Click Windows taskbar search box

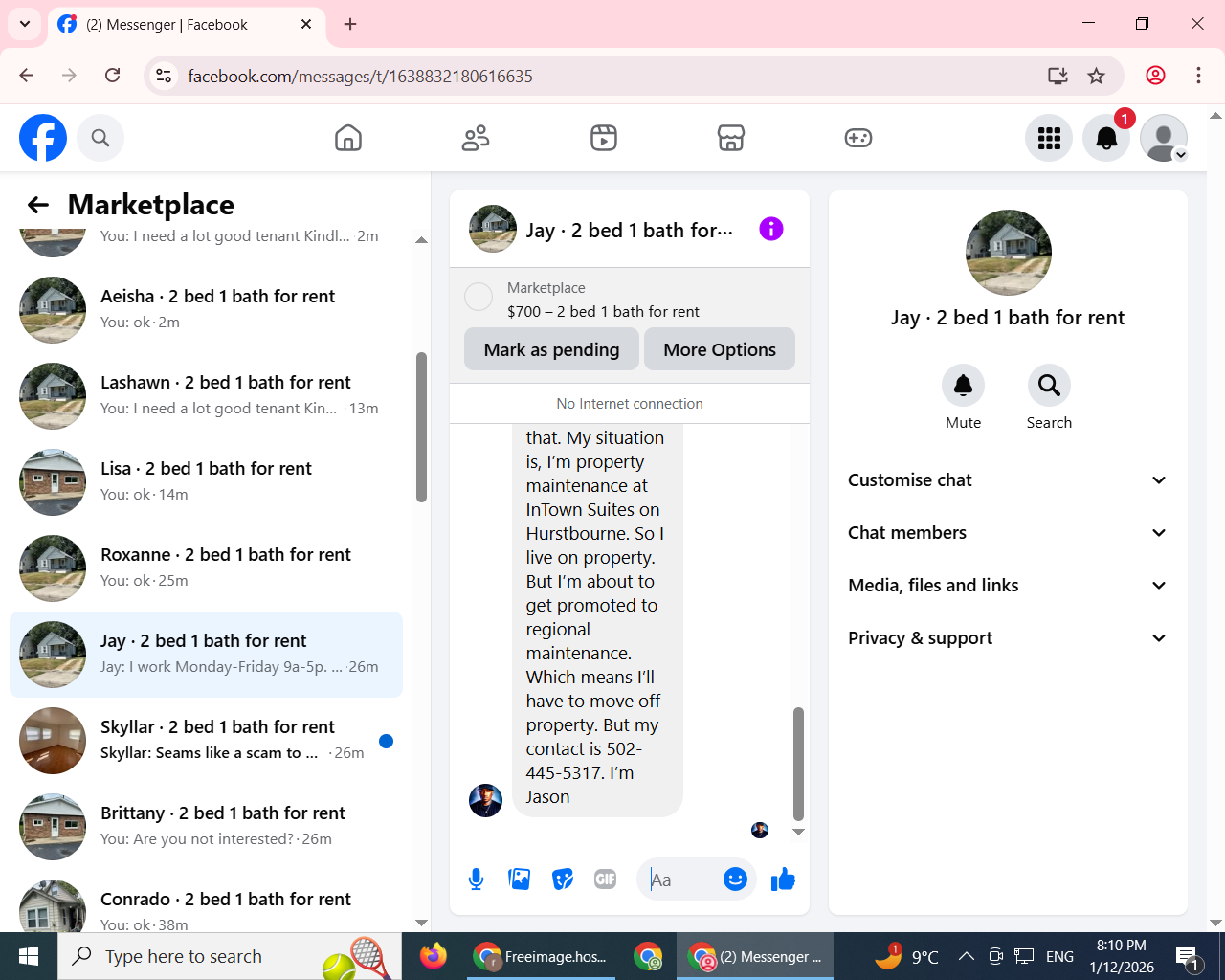(x=230, y=956)
